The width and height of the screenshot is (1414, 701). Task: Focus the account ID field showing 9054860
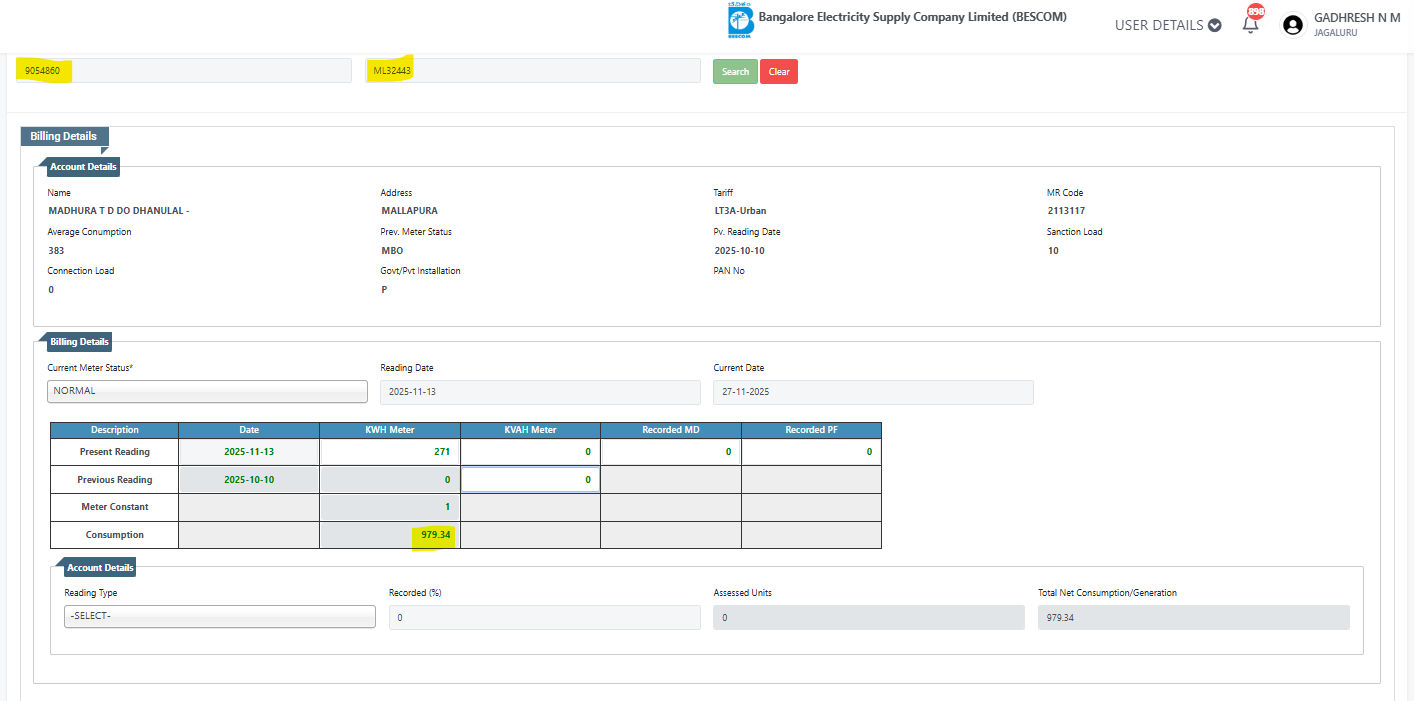click(x=184, y=71)
